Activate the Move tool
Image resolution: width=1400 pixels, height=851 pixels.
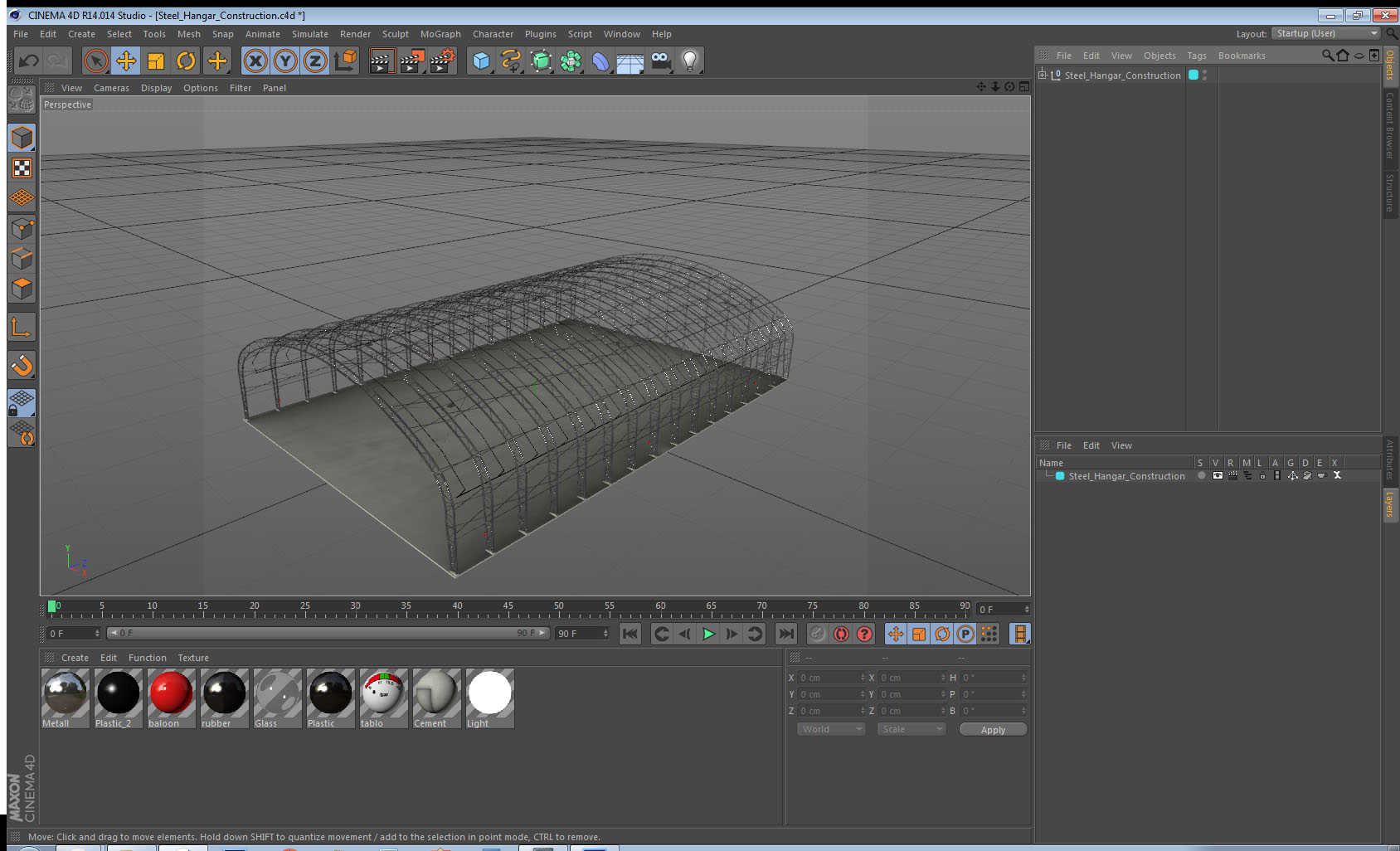click(x=126, y=61)
